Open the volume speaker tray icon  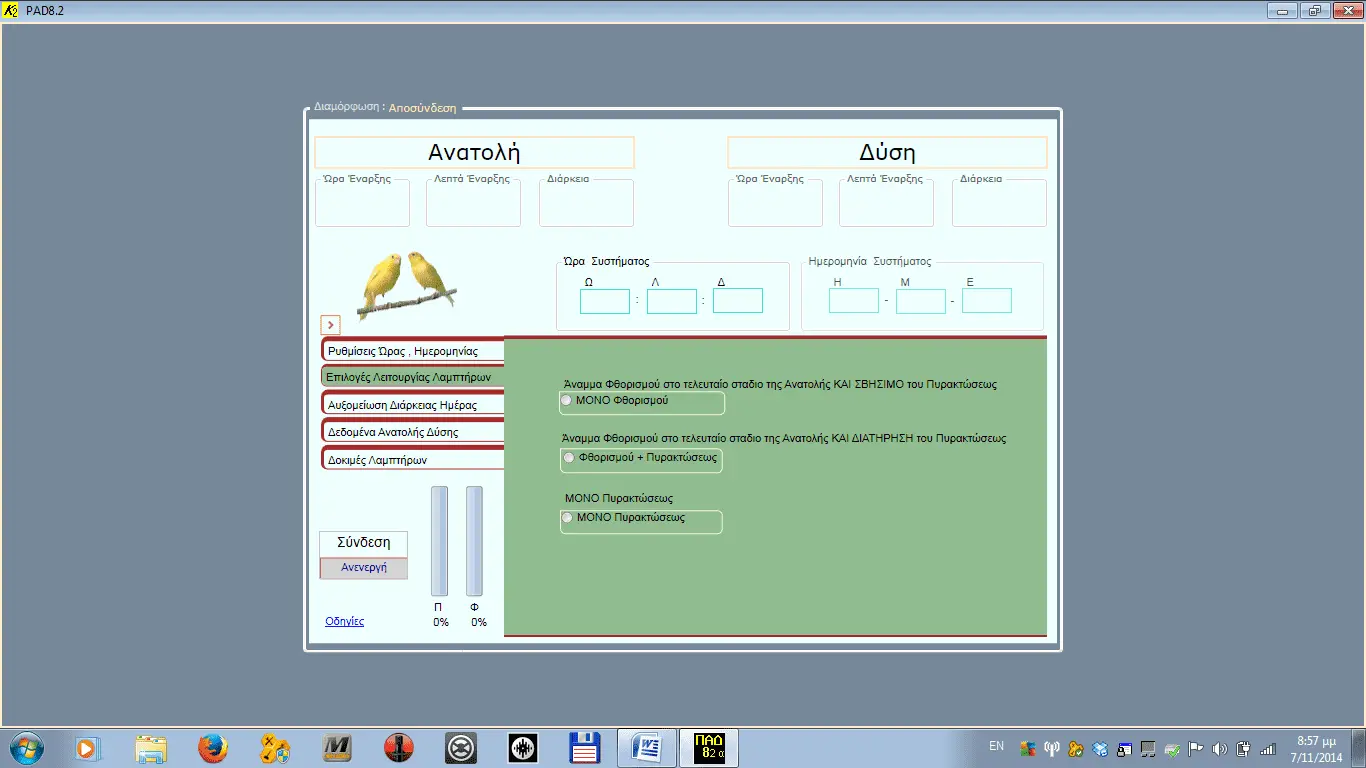[x=1219, y=748]
